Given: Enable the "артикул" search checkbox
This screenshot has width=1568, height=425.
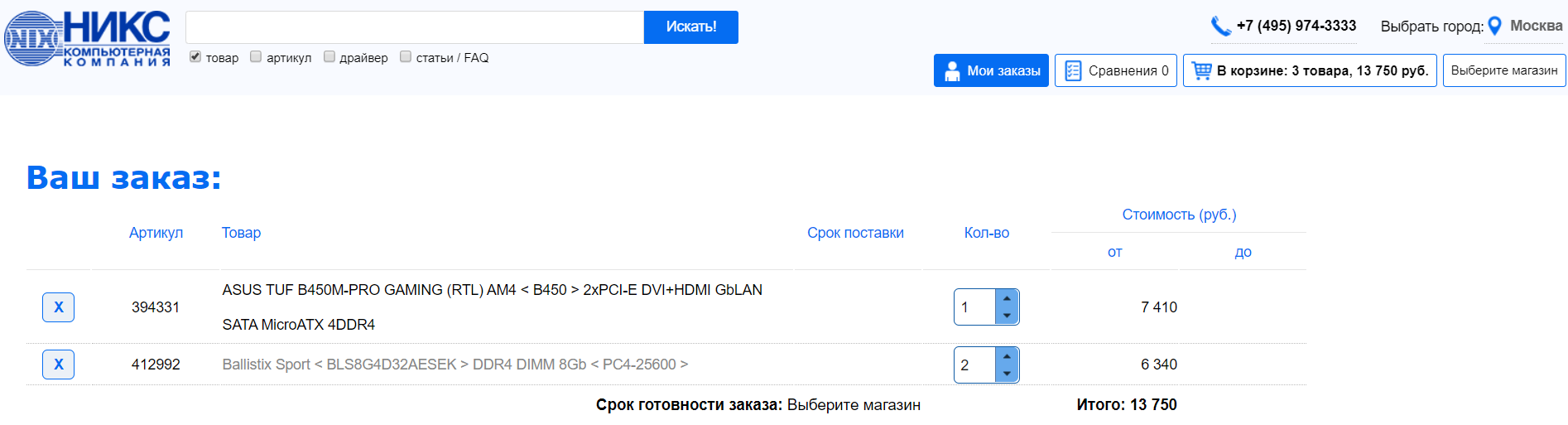Looking at the screenshot, I should (256, 57).
